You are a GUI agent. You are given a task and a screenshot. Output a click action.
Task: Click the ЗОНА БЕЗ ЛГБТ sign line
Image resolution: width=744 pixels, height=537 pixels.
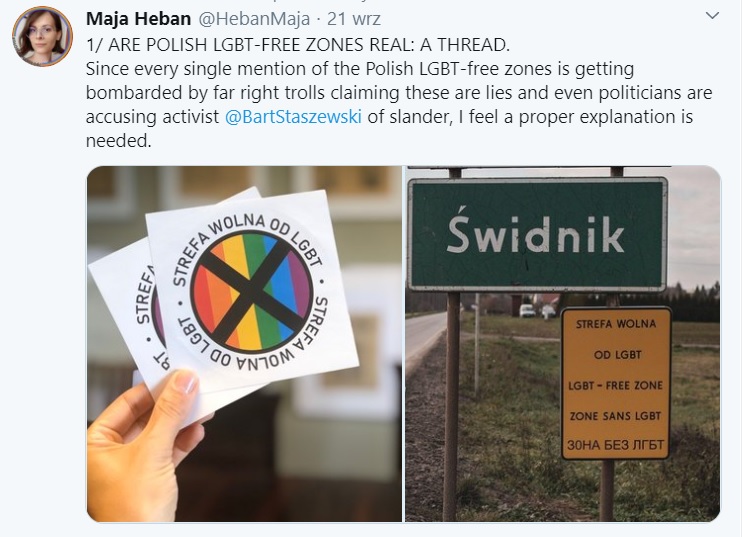click(x=615, y=445)
